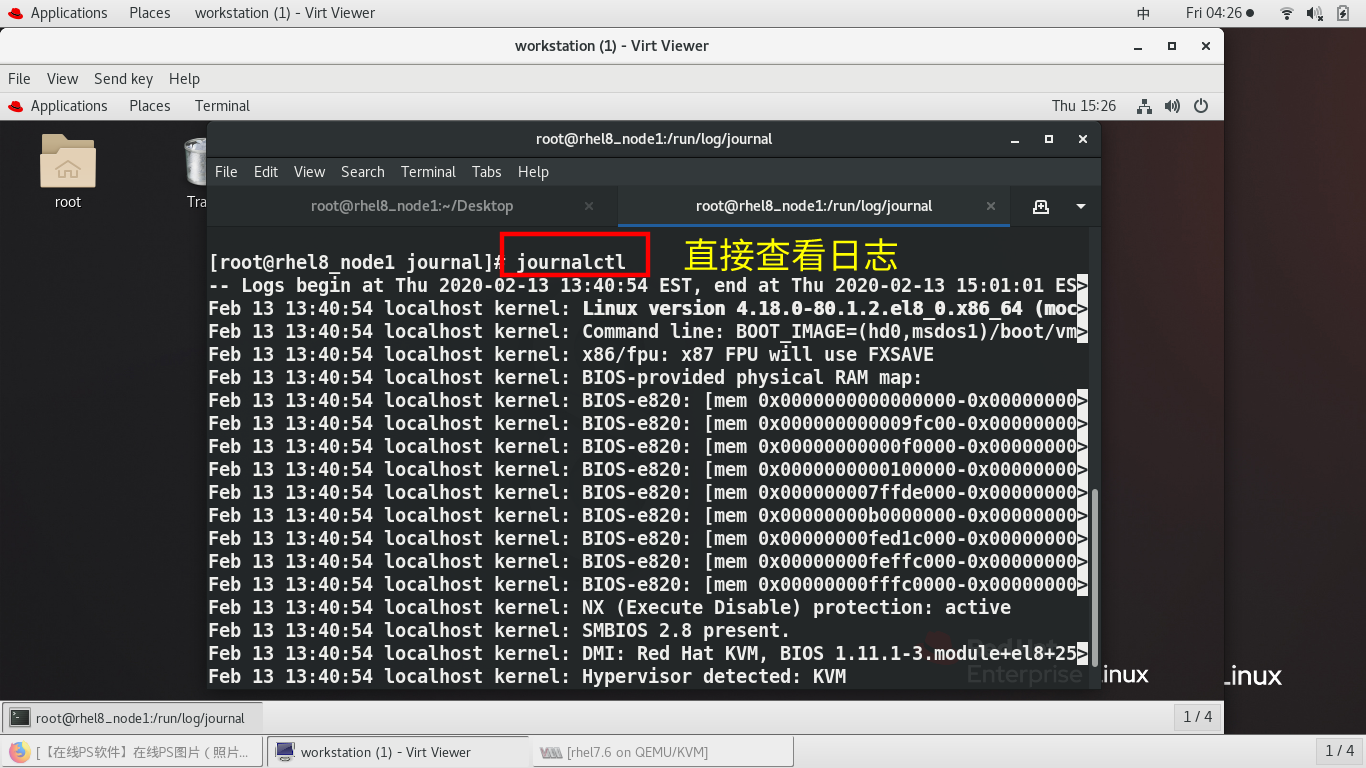Close the ~/Desktop terminal tab
The height and width of the screenshot is (768, 1366).
point(589,206)
